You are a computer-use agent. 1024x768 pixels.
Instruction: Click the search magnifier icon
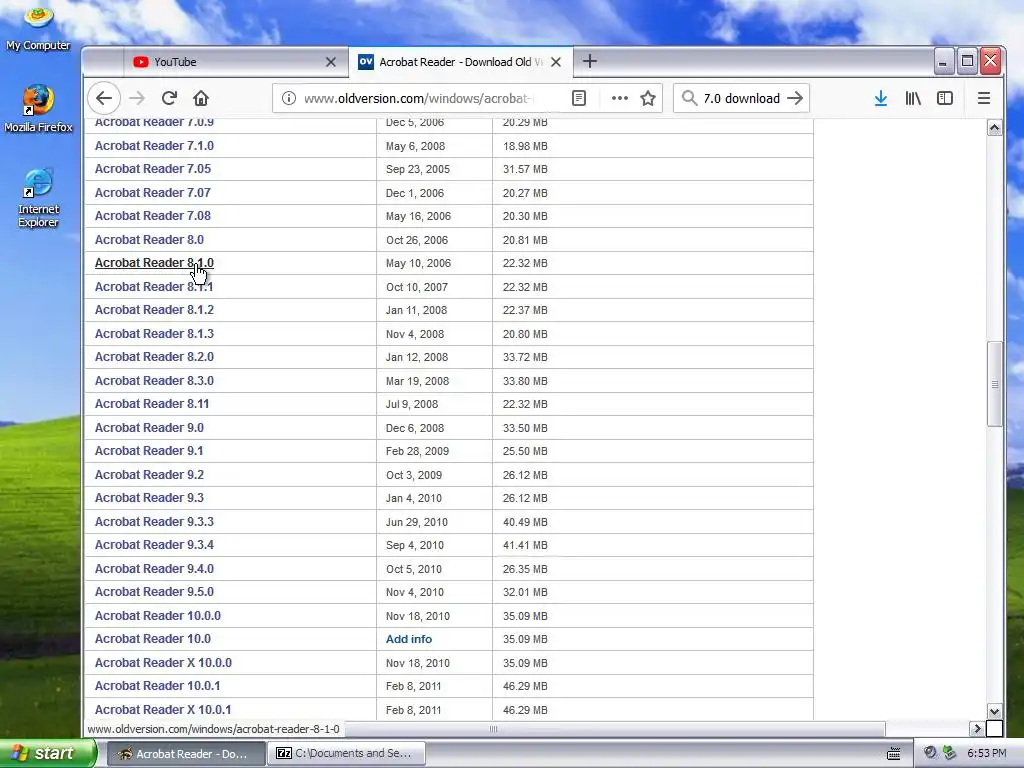point(689,98)
